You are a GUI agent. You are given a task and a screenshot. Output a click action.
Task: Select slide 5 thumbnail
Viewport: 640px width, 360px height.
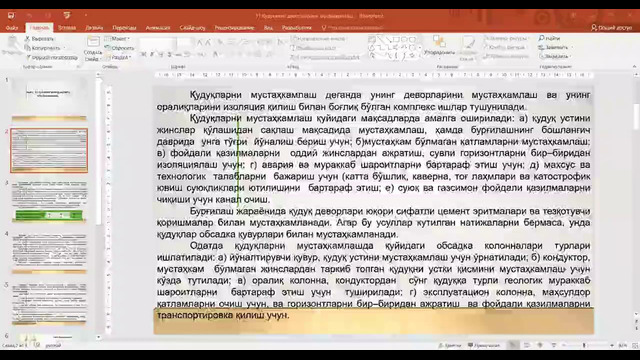49,304
